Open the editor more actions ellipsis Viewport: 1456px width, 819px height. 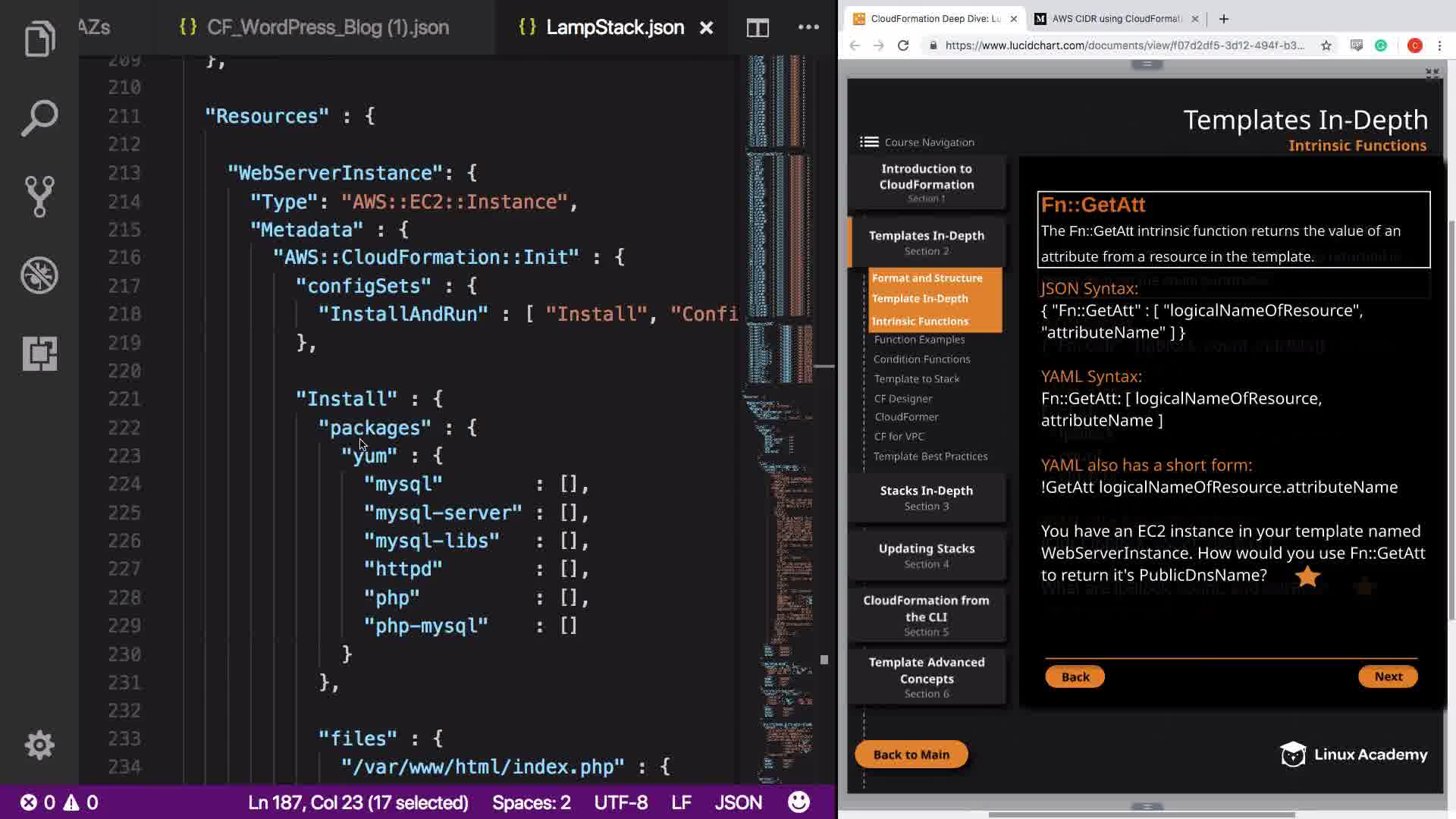(808, 27)
